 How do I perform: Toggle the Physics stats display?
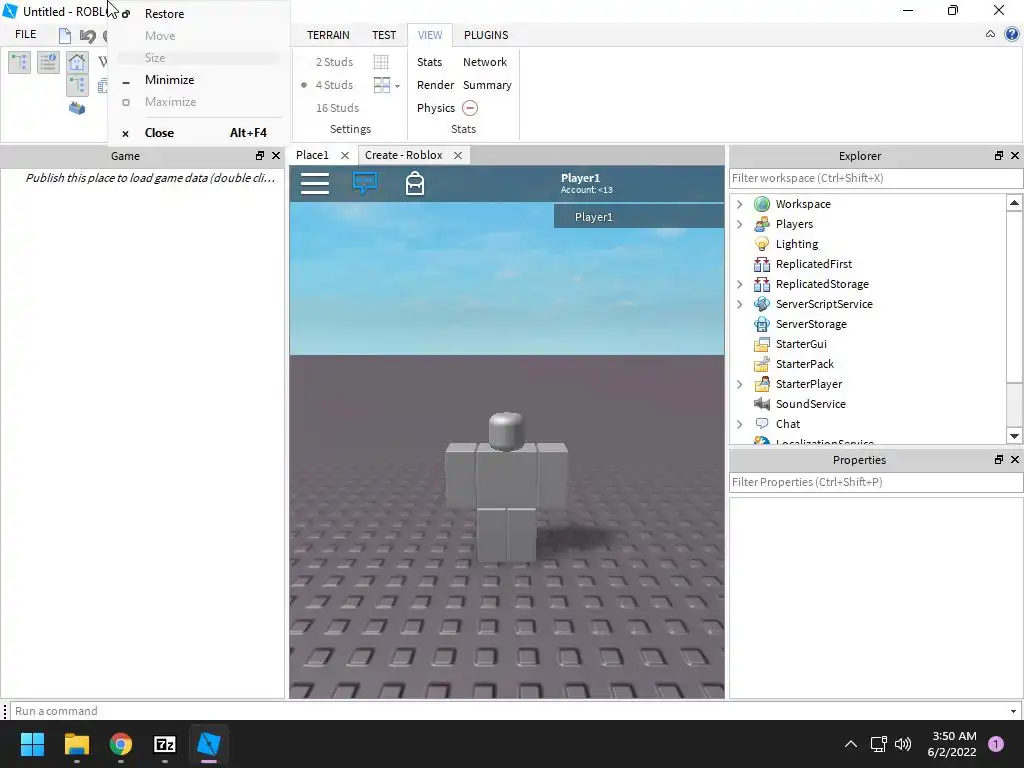pos(436,108)
